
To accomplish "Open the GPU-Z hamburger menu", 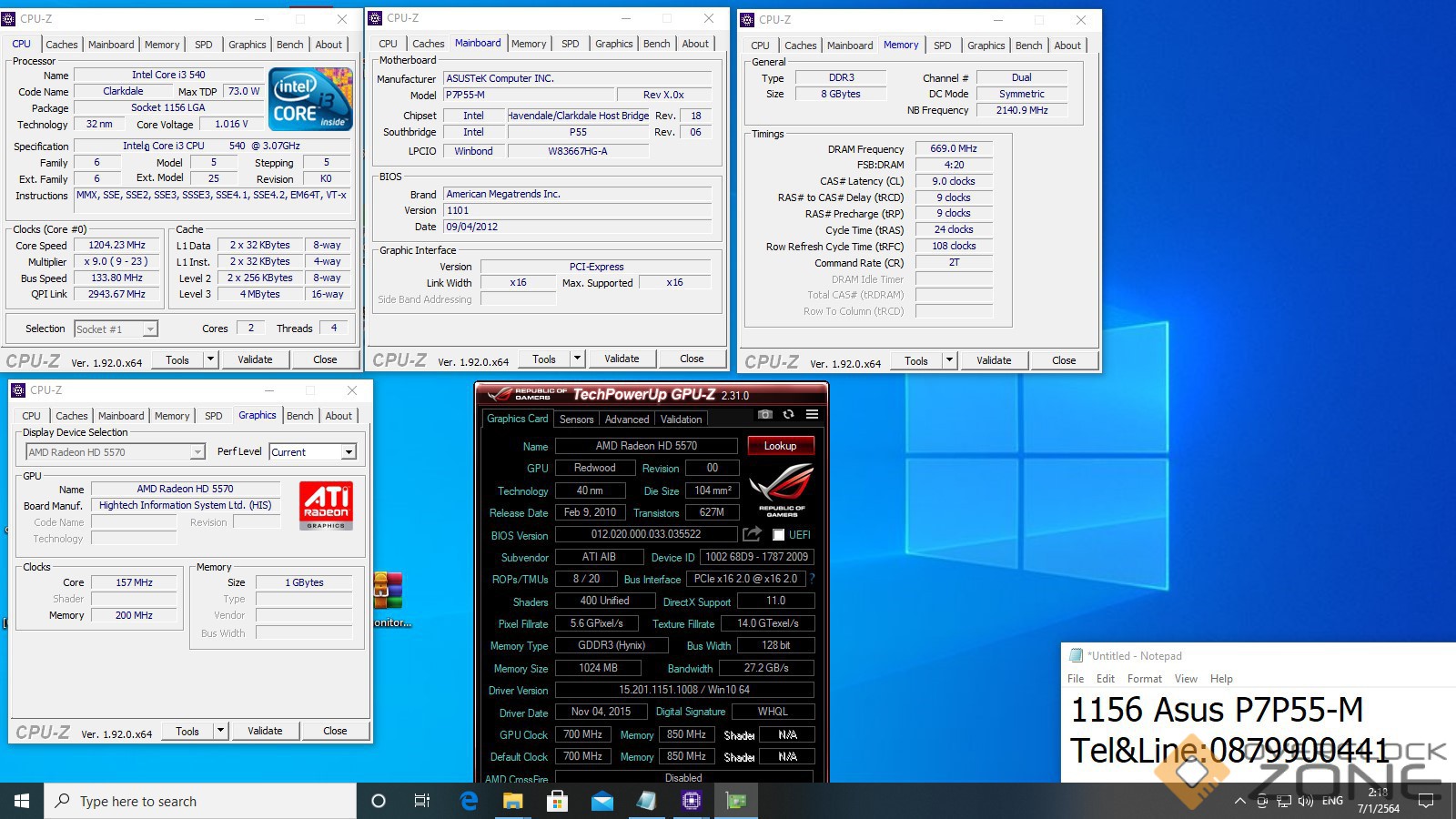I will (x=812, y=415).
